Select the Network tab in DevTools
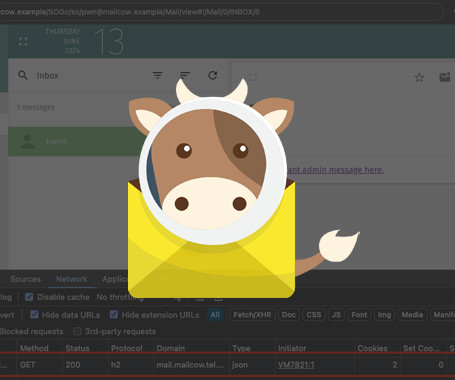The width and height of the screenshot is (455, 380). pos(71,279)
